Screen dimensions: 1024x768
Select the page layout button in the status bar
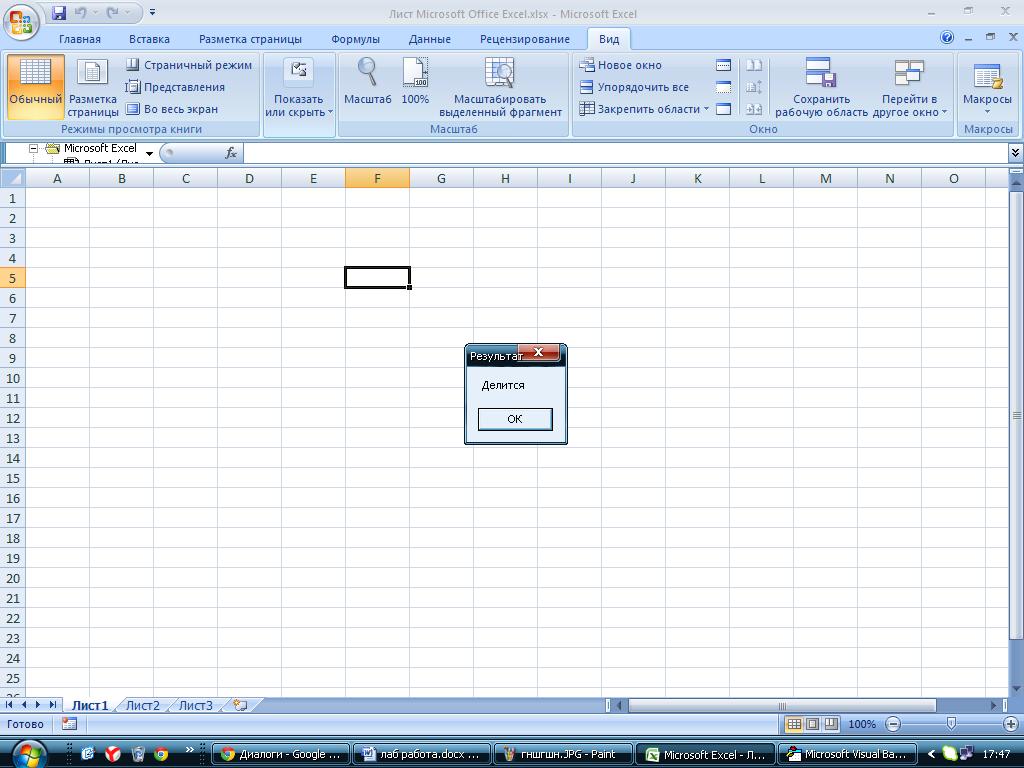coord(812,724)
